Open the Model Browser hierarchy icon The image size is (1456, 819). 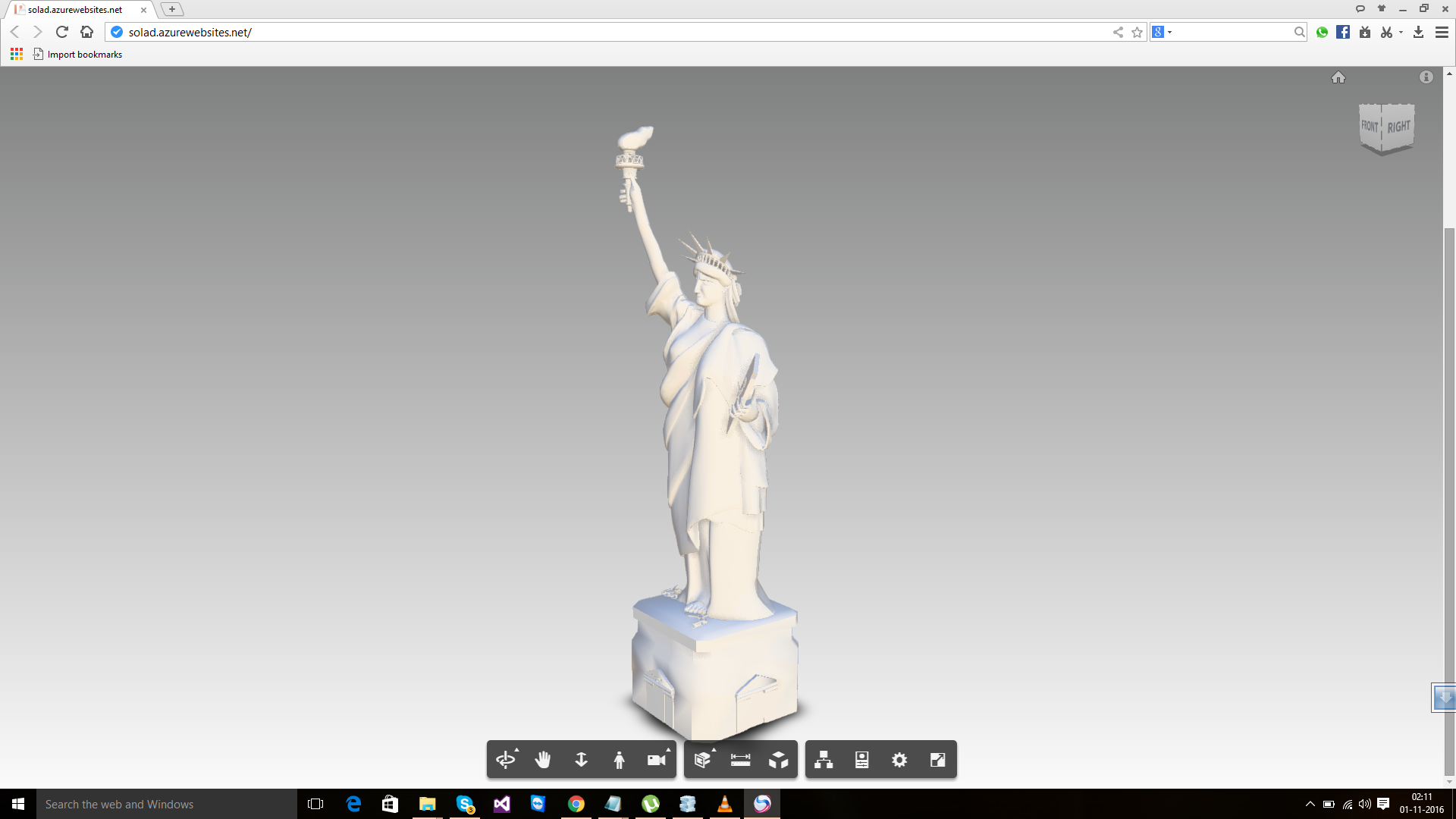pos(824,760)
